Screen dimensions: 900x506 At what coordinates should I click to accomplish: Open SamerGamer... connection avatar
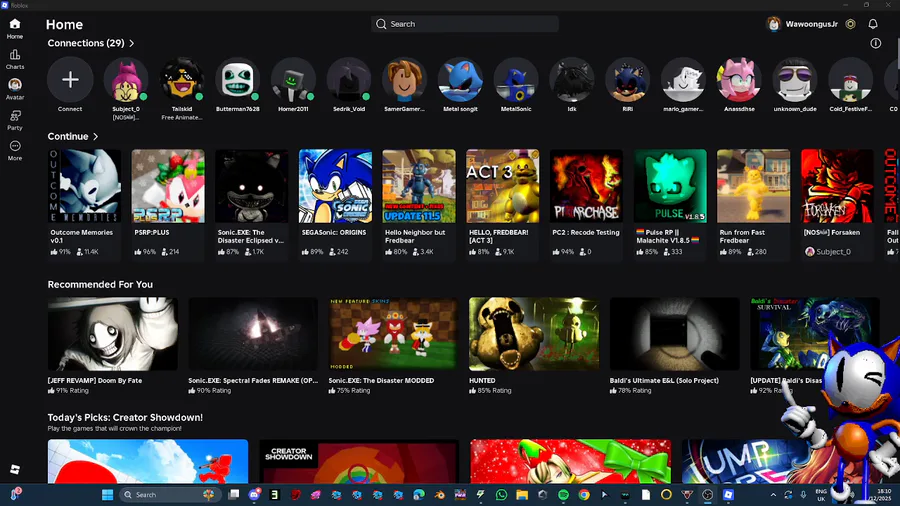click(x=404, y=79)
